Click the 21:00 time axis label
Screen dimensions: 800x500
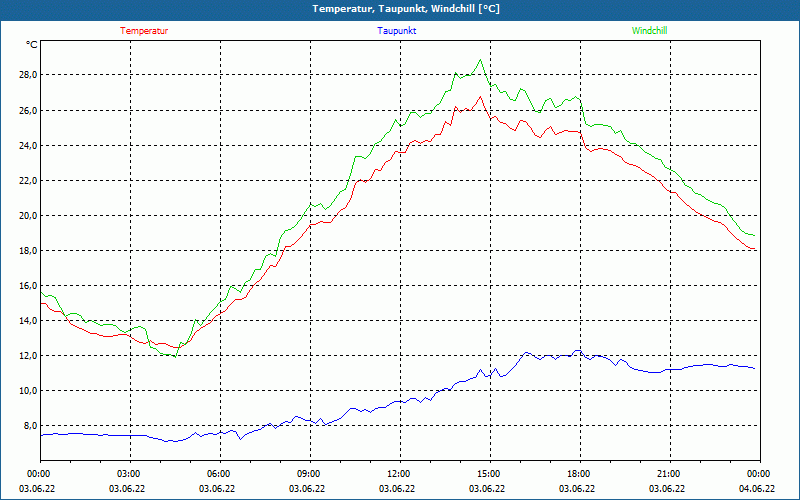(669, 474)
